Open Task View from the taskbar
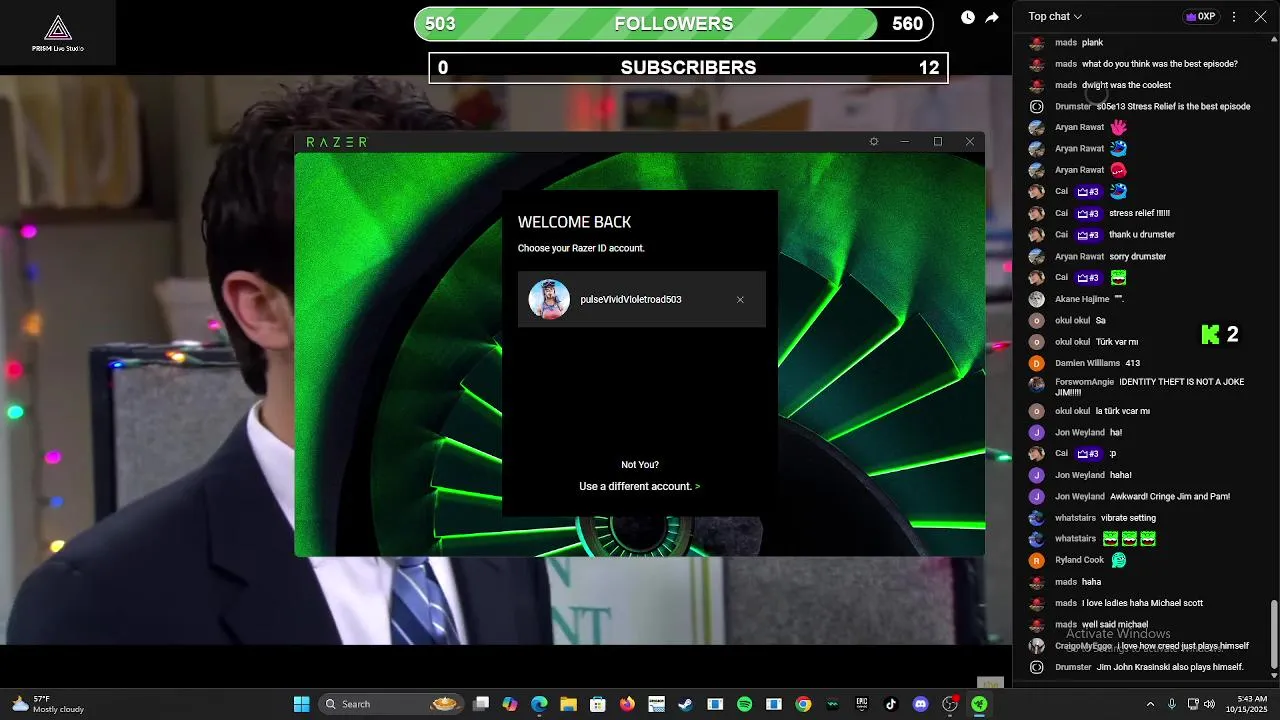 pos(481,704)
